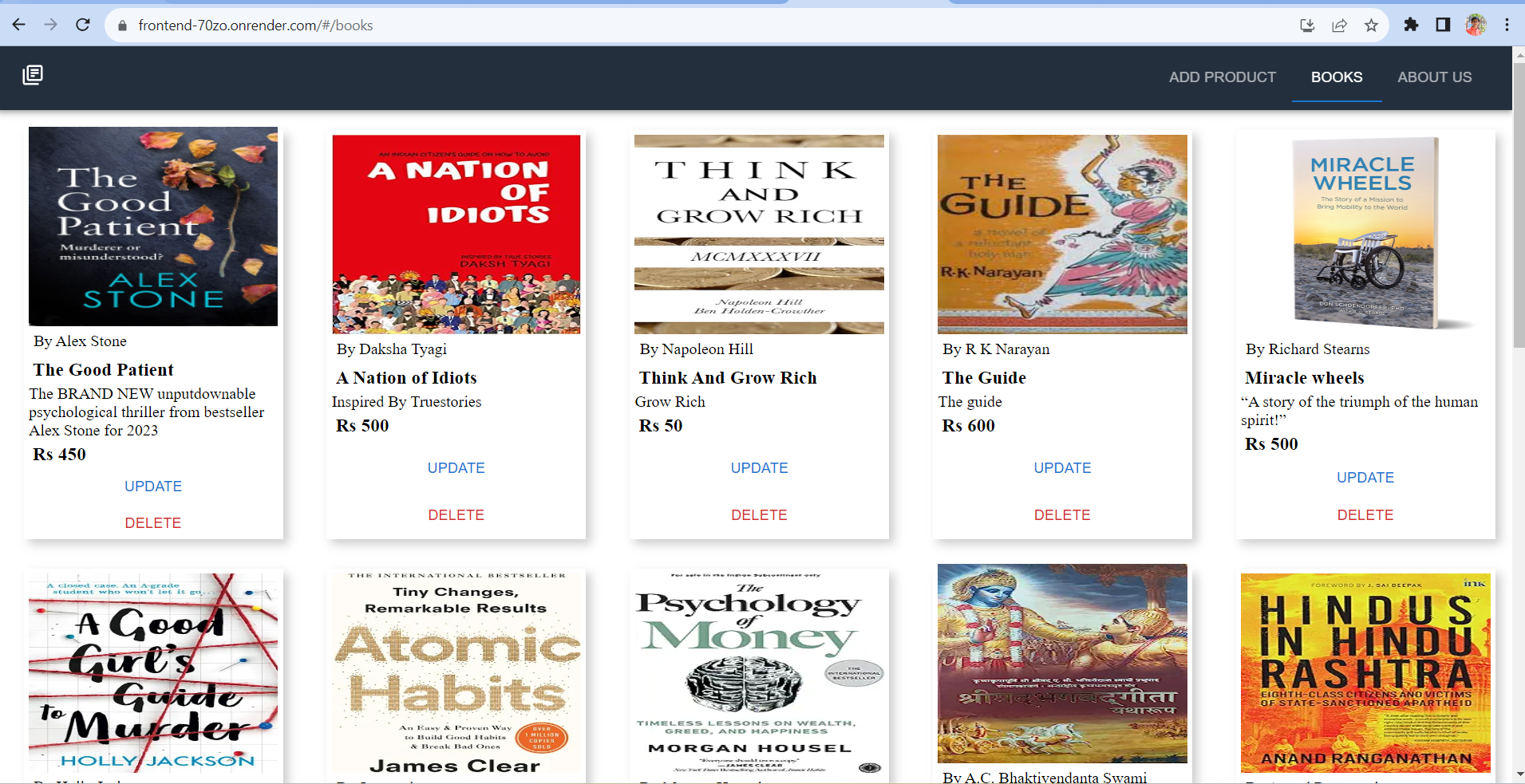
Task: Delete the Miracle wheels book
Action: point(1365,515)
